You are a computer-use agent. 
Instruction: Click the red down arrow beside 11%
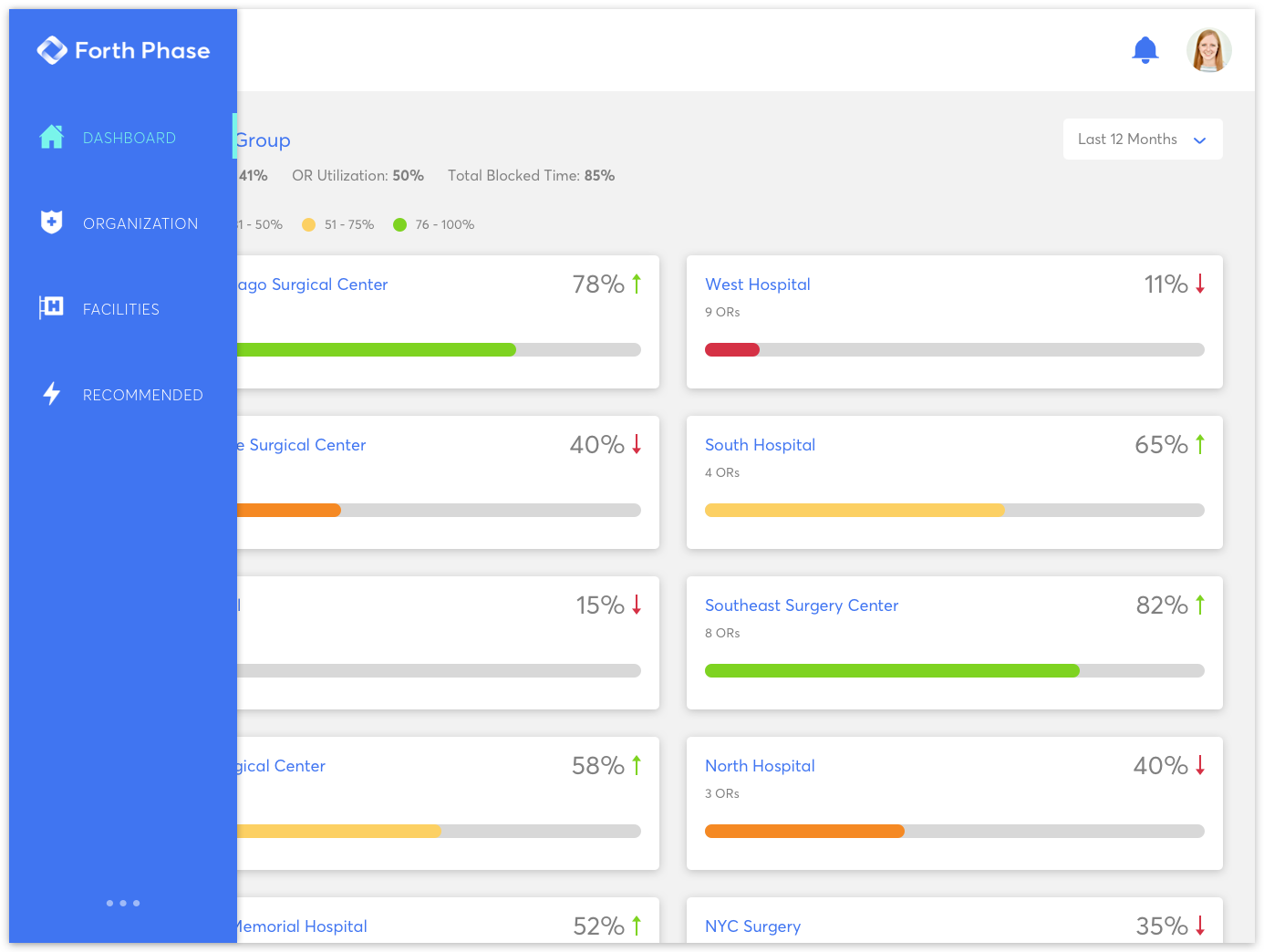pos(1200,284)
